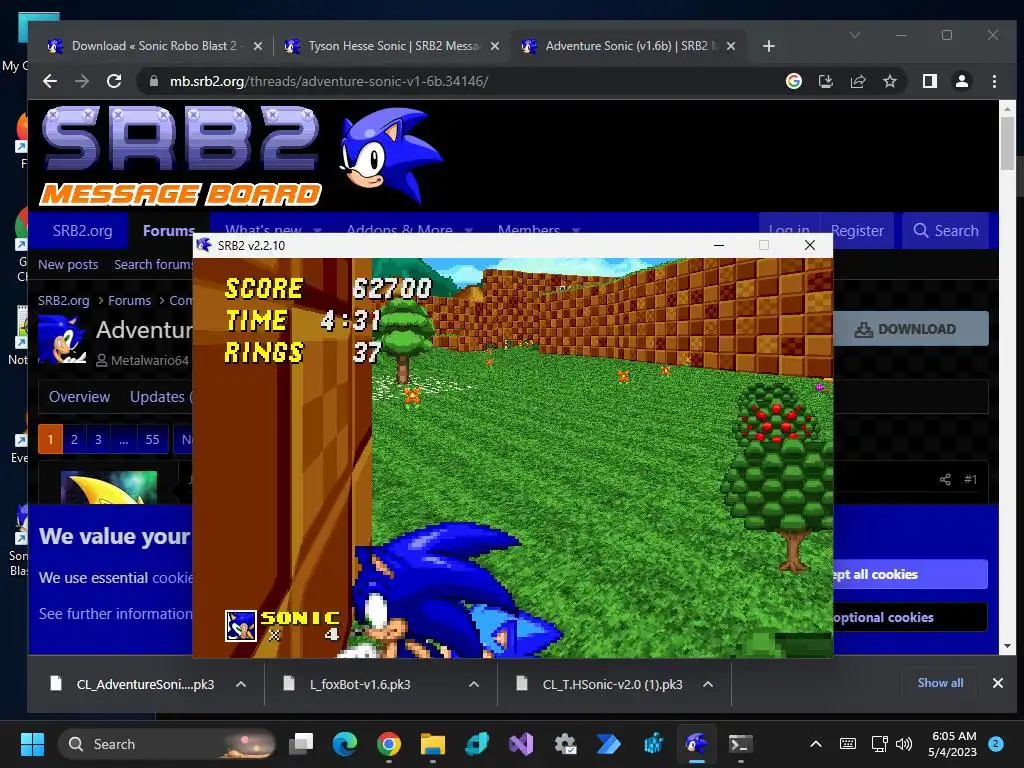Expand the page jump ellipsis
This screenshot has height=768, width=1024.
pos(123,440)
